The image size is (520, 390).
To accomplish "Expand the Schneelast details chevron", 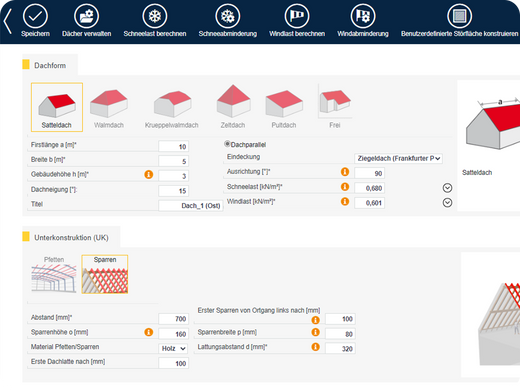I will click(x=447, y=188).
